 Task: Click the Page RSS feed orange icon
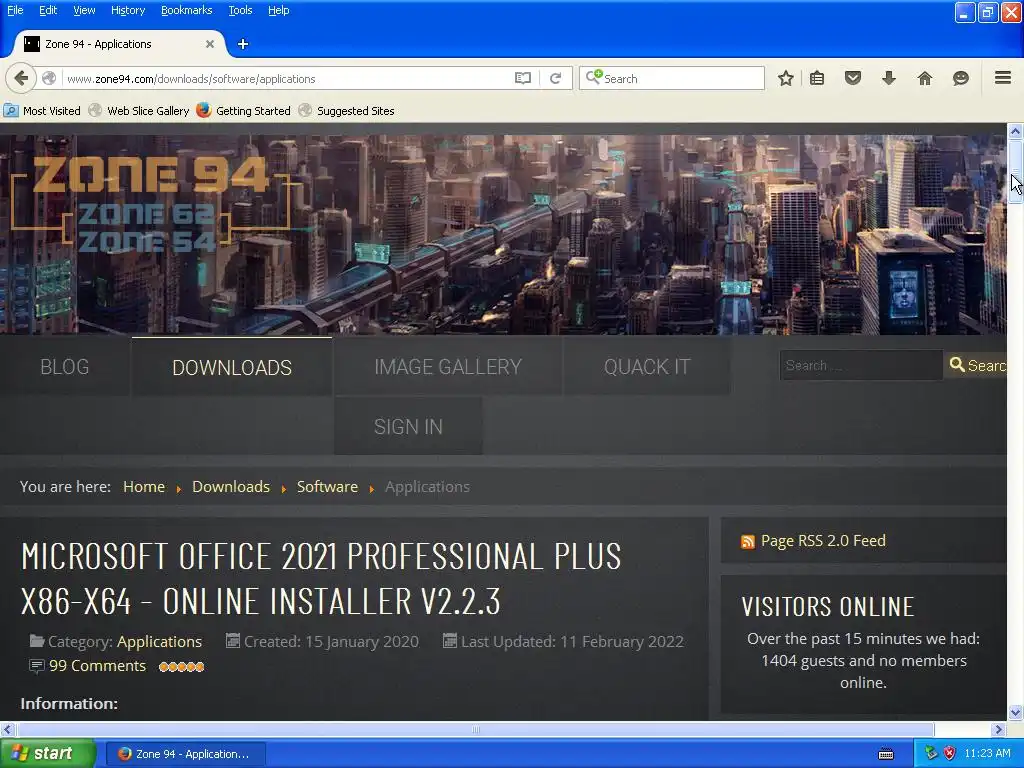point(748,541)
